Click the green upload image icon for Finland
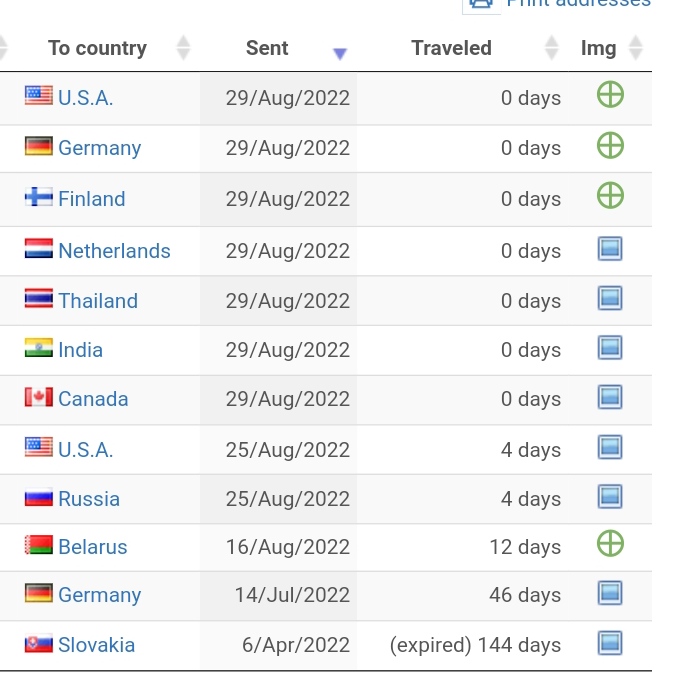The width and height of the screenshot is (682, 675). coord(610,195)
